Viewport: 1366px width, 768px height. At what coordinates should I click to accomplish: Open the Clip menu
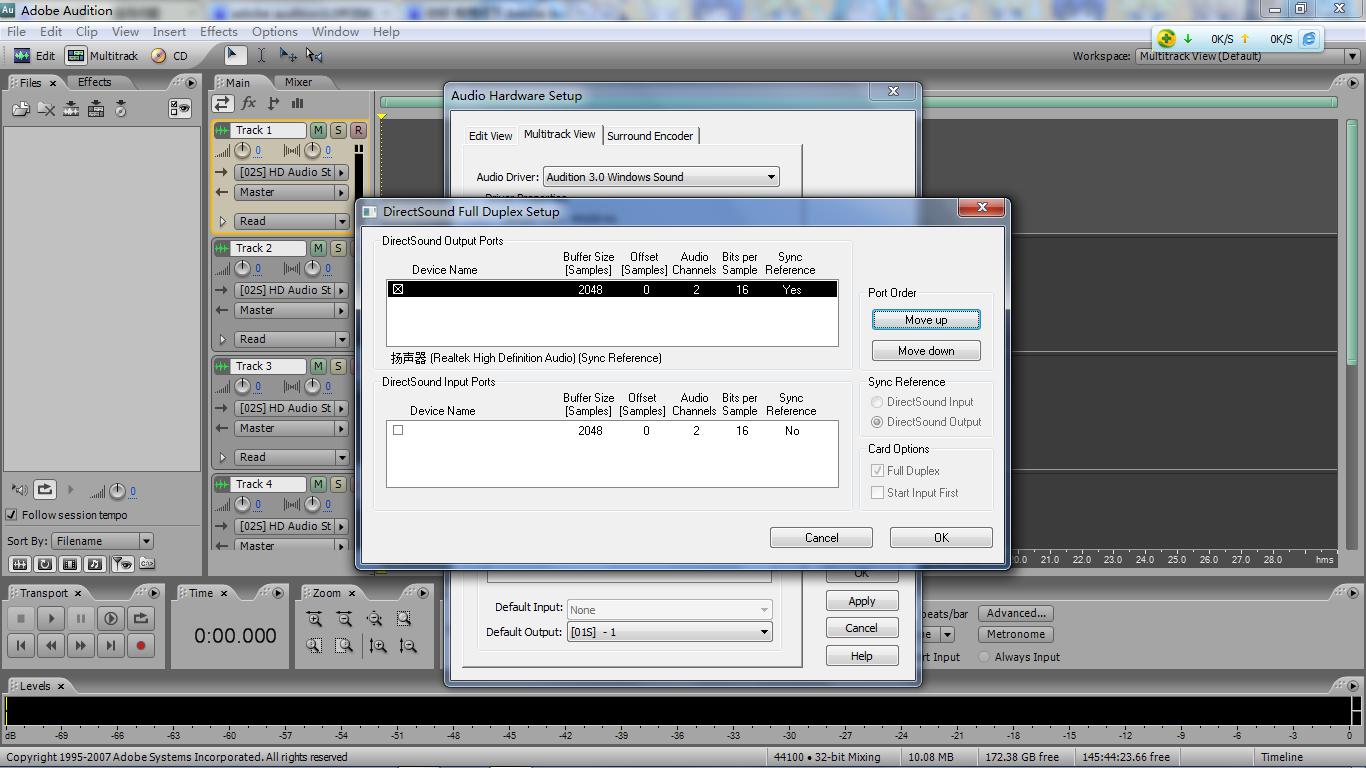(87, 31)
